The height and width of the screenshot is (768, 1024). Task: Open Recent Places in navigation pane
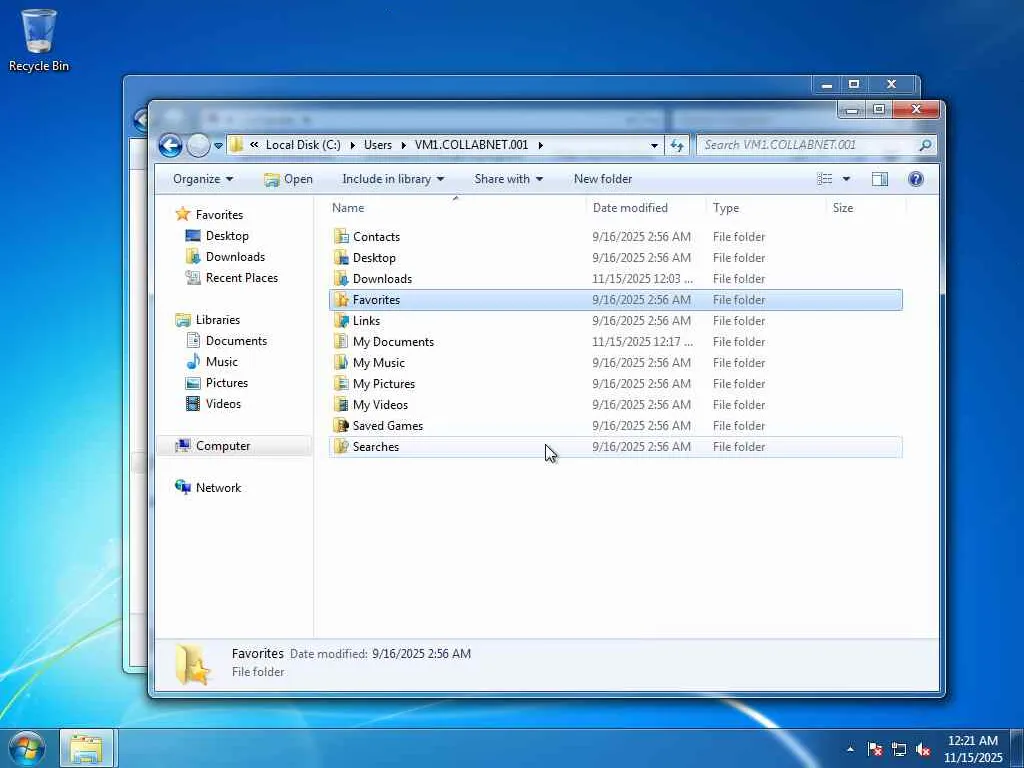pyautogui.click(x=242, y=278)
